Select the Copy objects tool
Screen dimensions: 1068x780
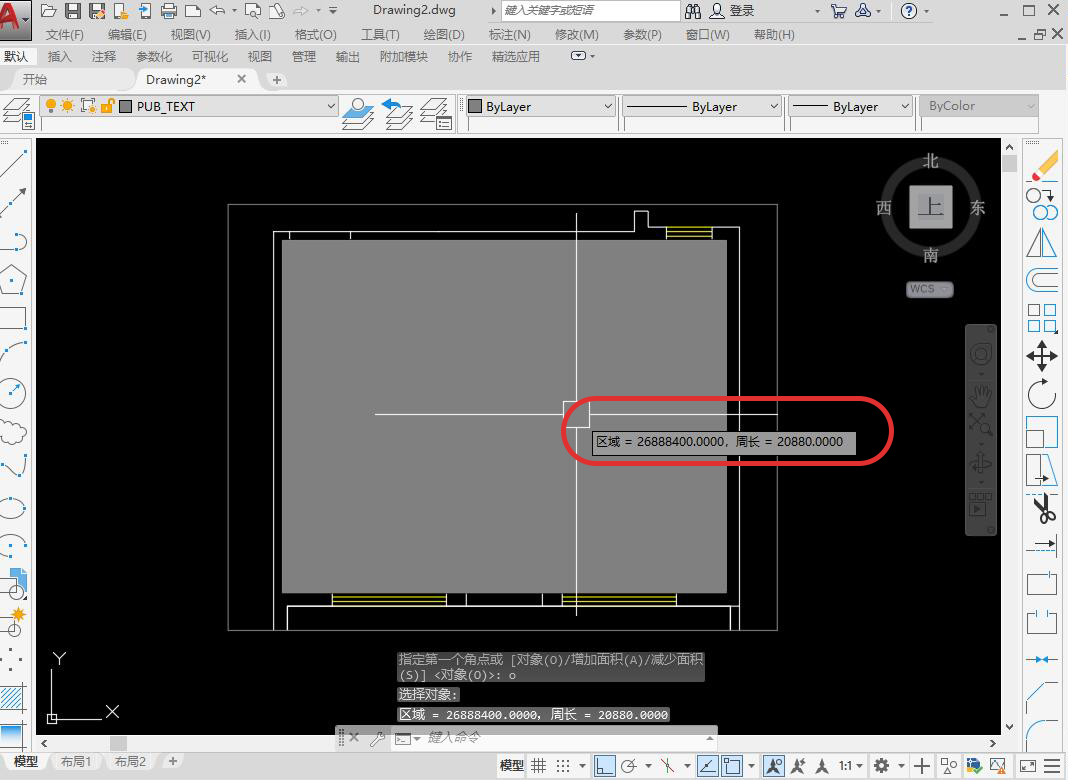(x=1042, y=204)
